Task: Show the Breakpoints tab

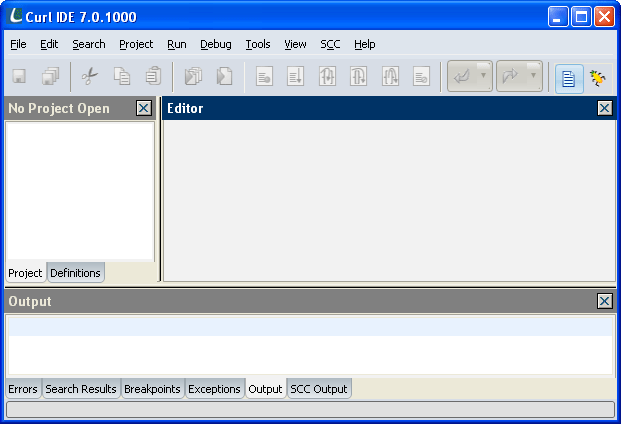Action: click(x=152, y=389)
